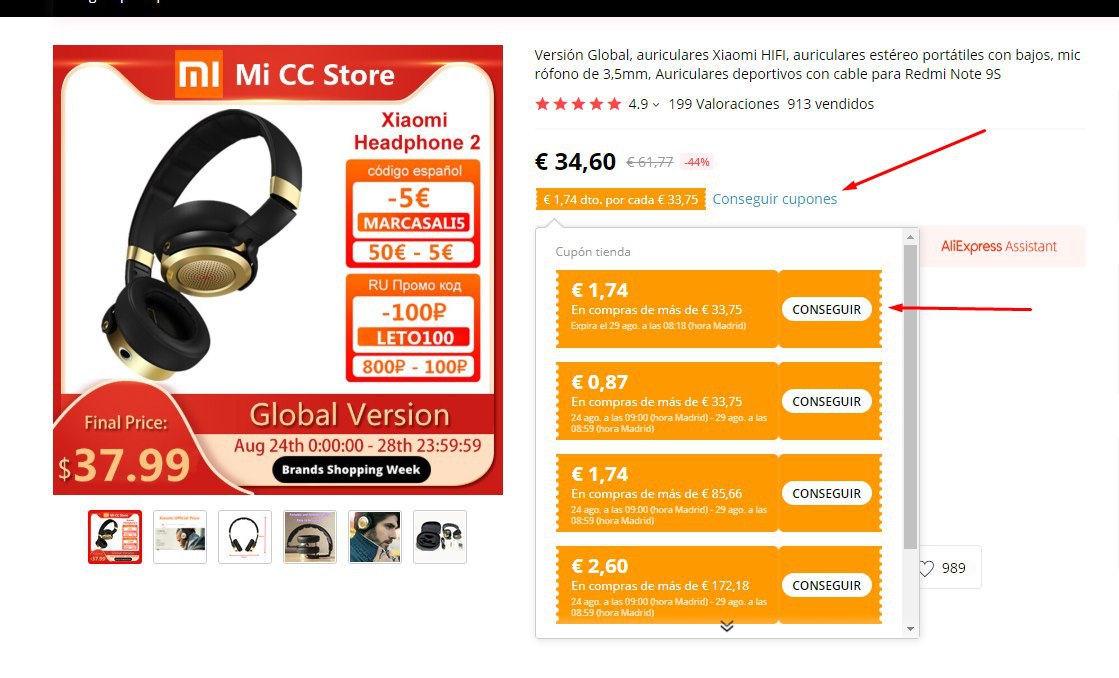Click the scroll-up arrow of the coupon list
Viewport: 1119px width, 678px height.
tap(910, 237)
